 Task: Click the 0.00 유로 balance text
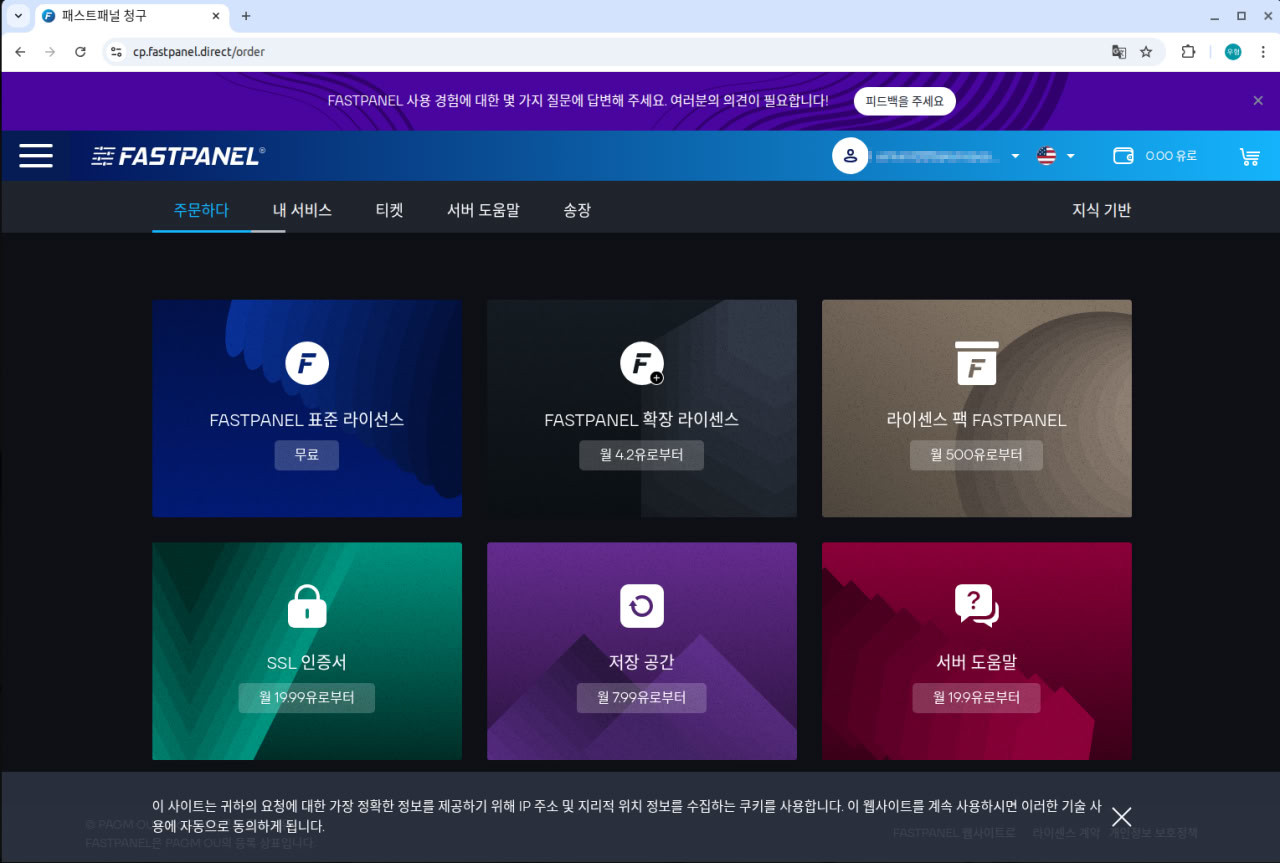[1171, 156]
